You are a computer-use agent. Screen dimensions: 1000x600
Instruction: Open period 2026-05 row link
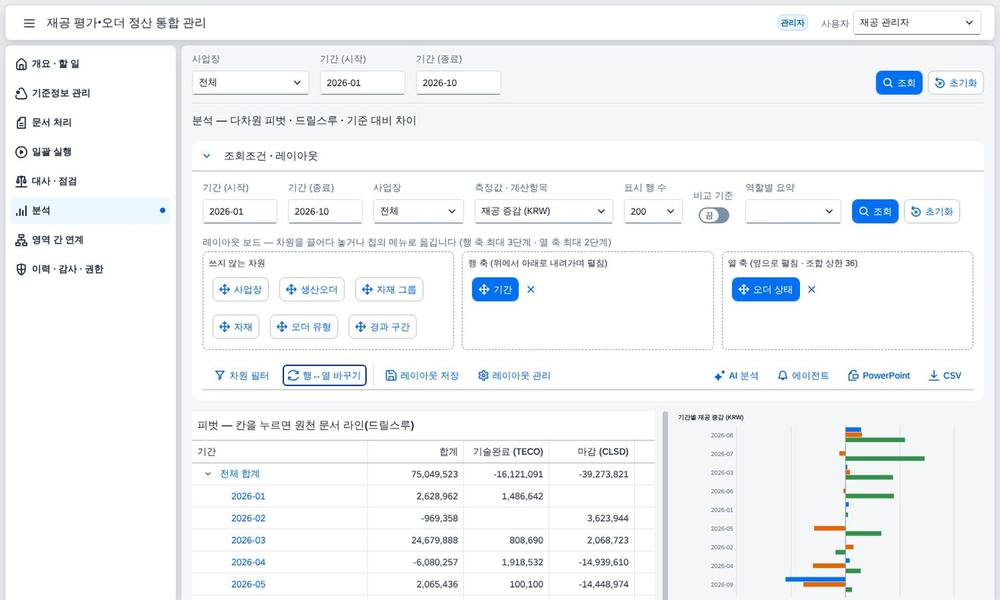[248, 584]
